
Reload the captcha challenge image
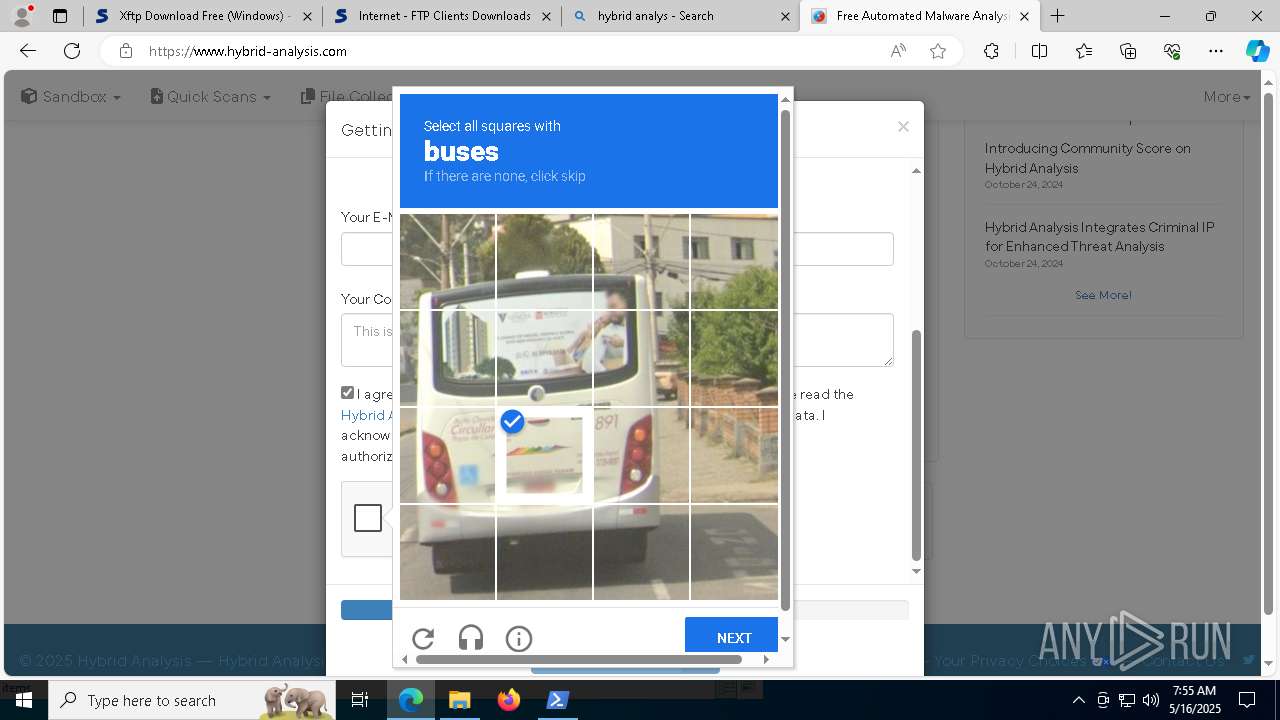tap(423, 638)
